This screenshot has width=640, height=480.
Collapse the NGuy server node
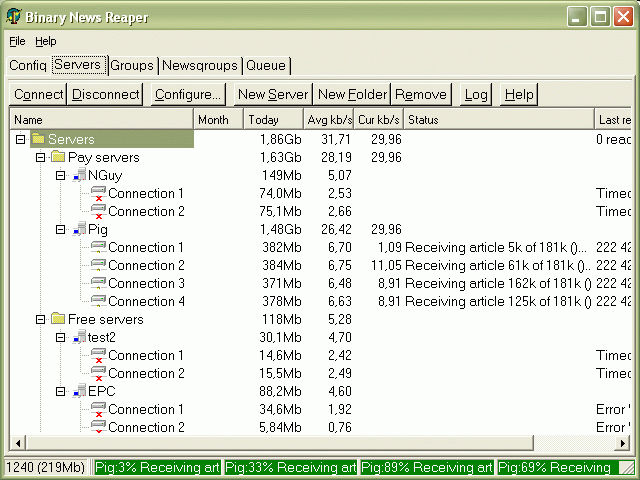(x=60, y=175)
